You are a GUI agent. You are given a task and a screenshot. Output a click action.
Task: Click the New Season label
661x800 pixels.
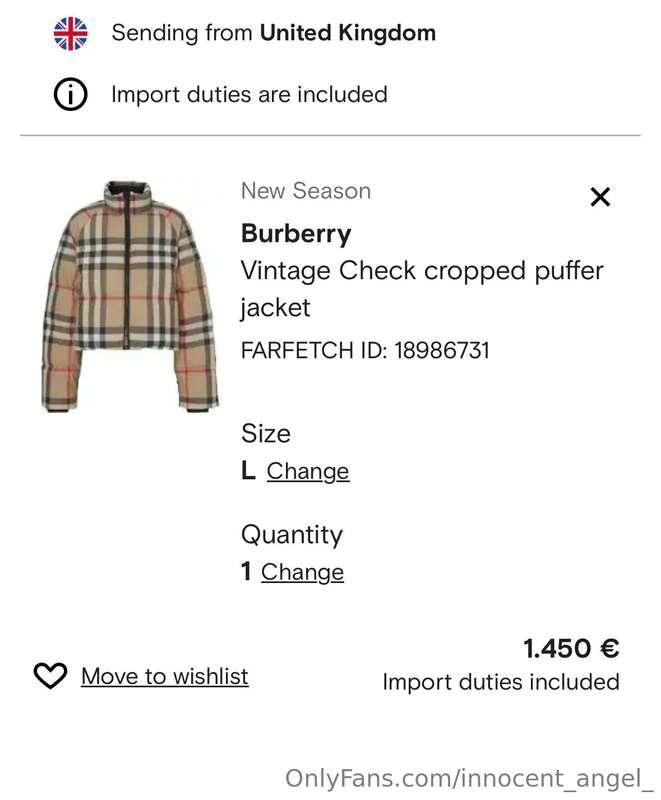306,191
